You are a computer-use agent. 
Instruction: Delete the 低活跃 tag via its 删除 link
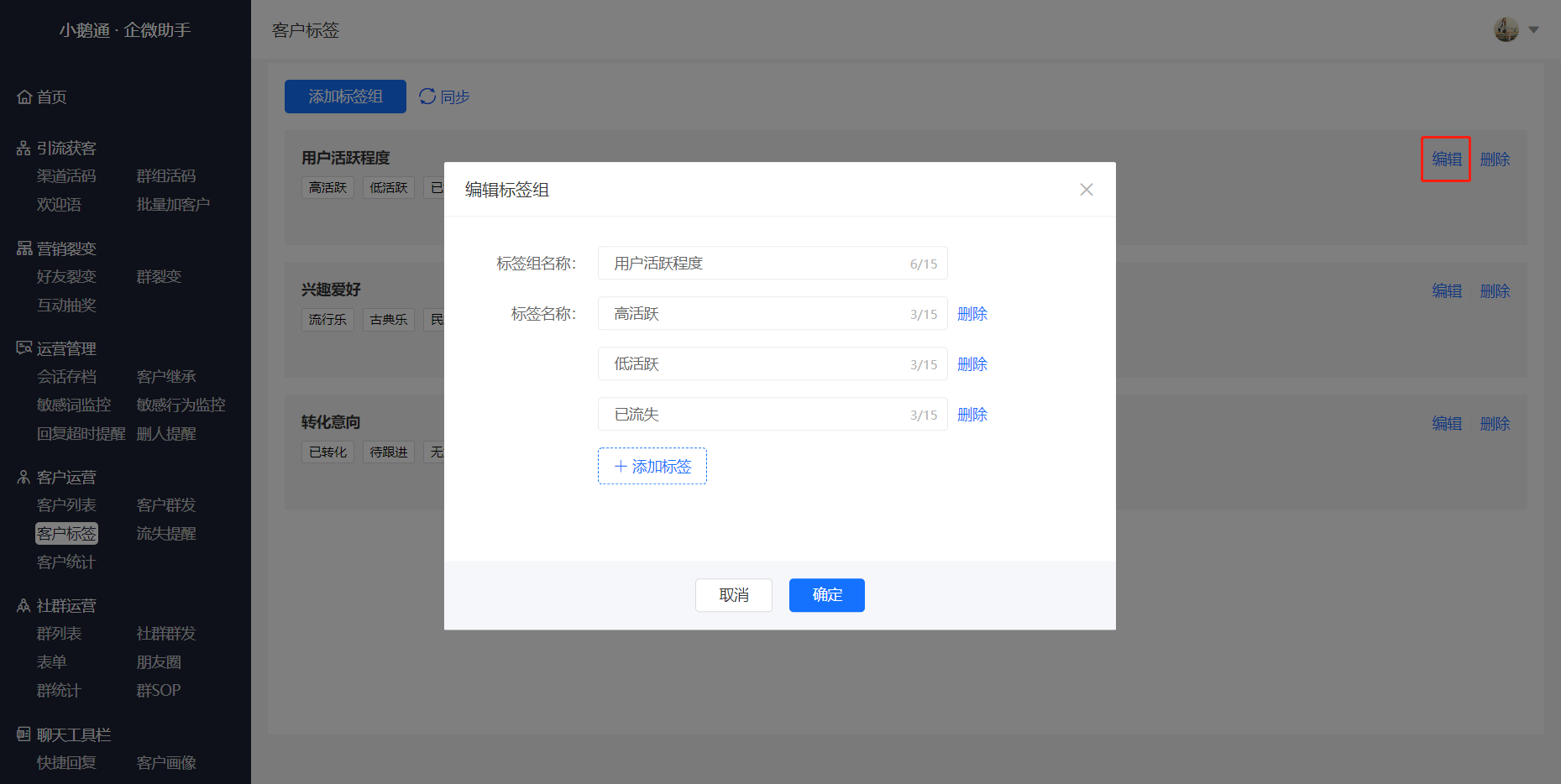click(972, 364)
